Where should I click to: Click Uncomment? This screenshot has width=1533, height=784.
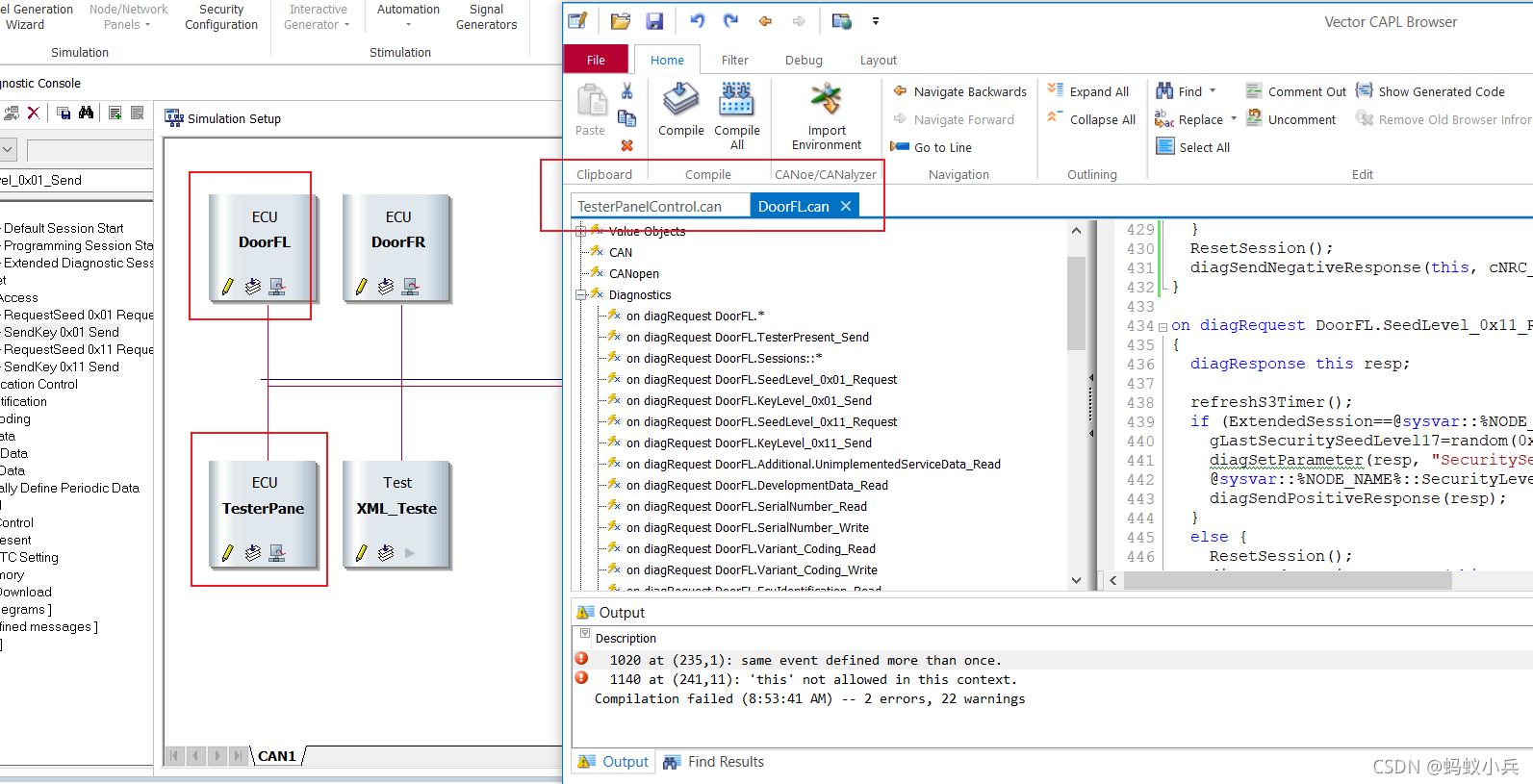[x=1291, y=119]
